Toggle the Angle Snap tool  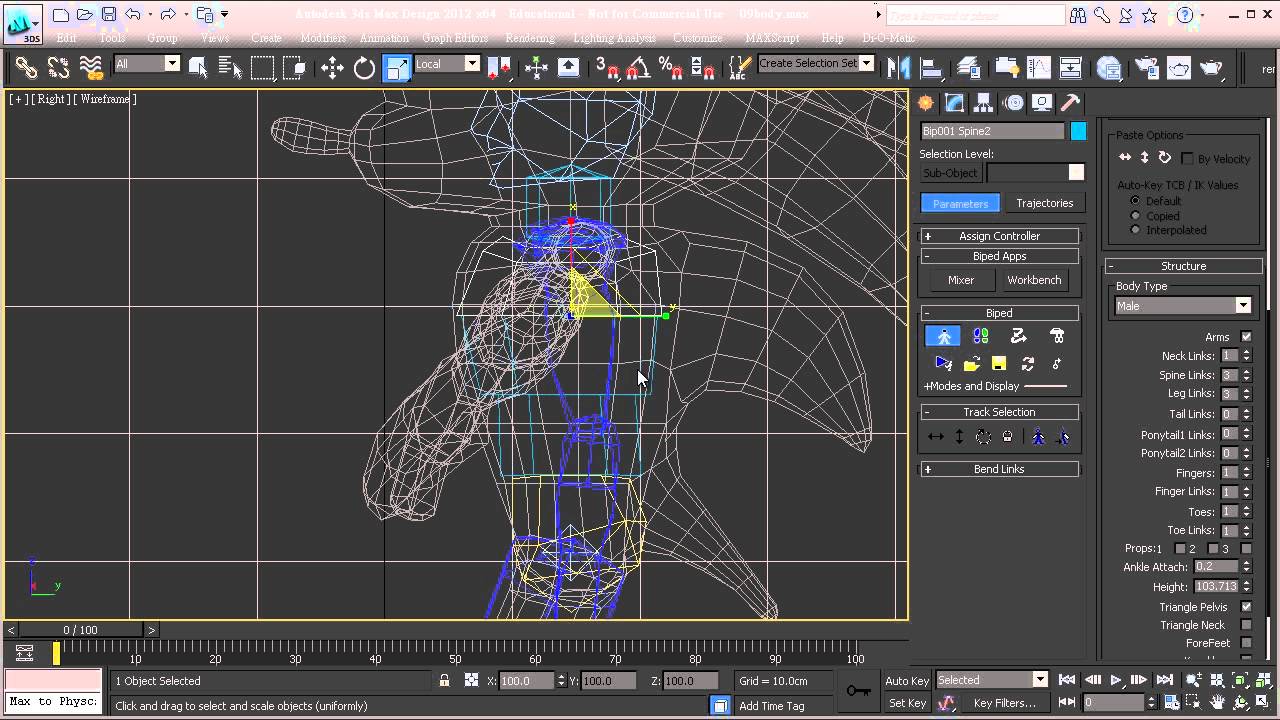point(639,68)
